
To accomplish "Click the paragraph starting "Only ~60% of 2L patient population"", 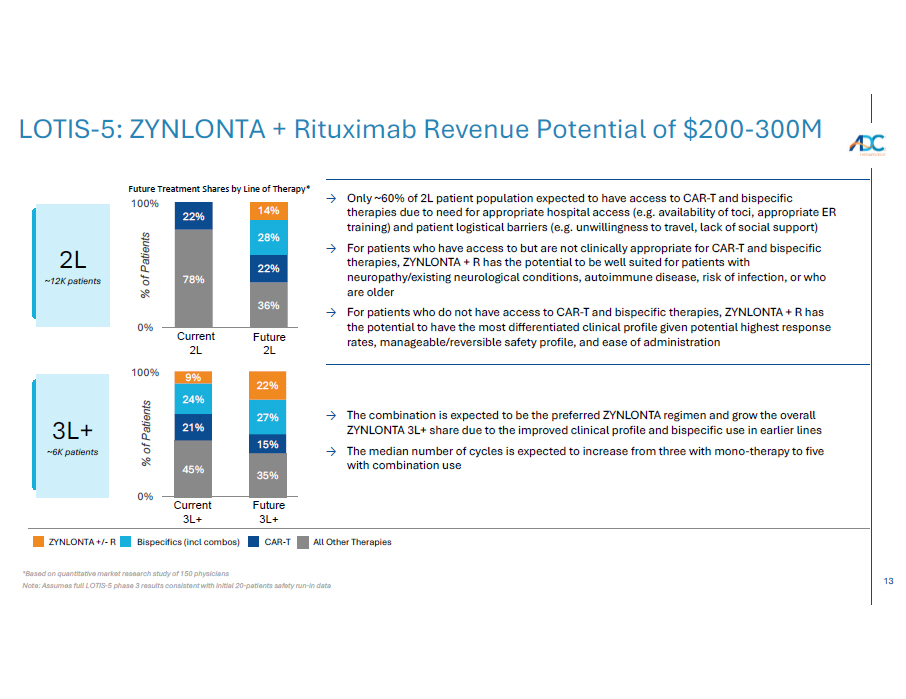I will click(592, 213).
